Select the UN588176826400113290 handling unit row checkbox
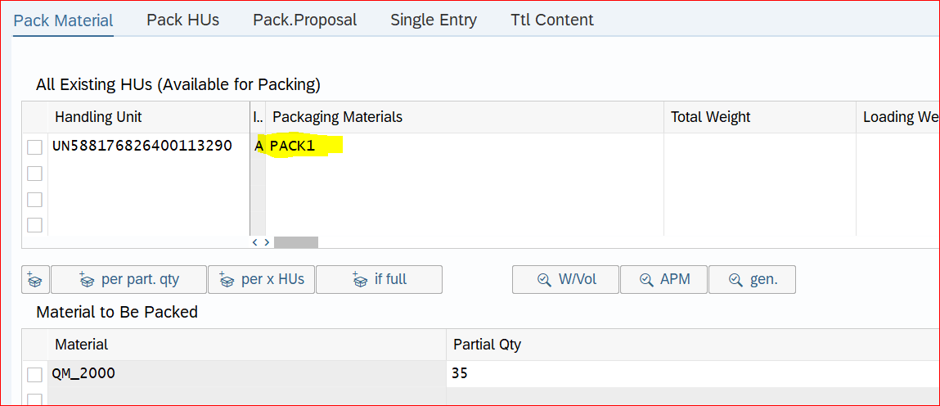The image size is (940, 406). 35,147
